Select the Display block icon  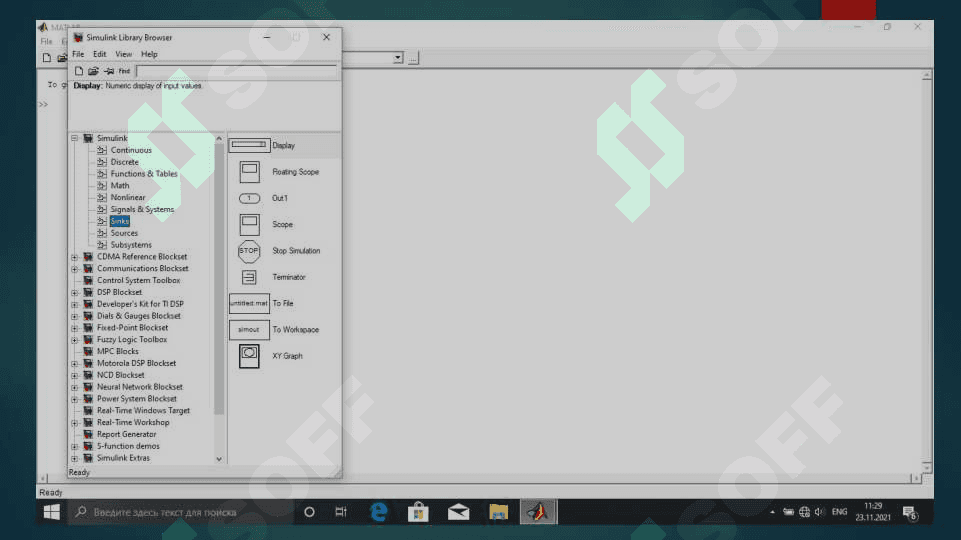(249, 145)
